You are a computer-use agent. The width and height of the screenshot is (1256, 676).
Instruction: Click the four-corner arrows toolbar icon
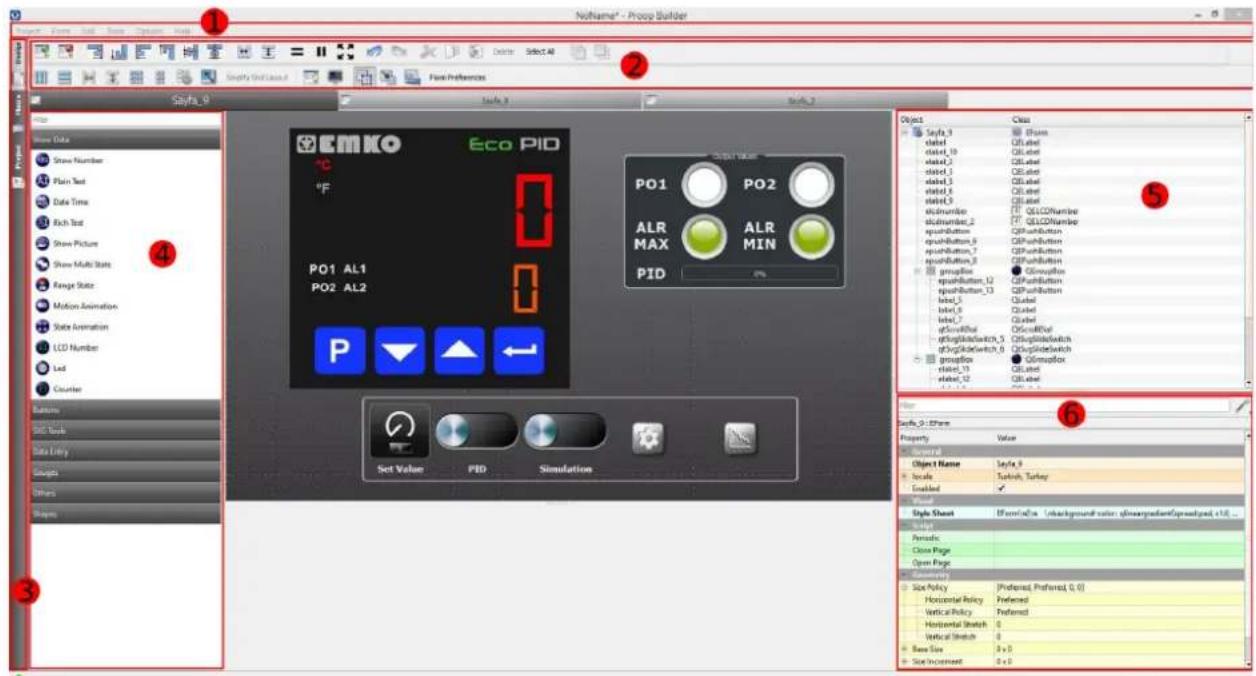(x=347, y=51)
